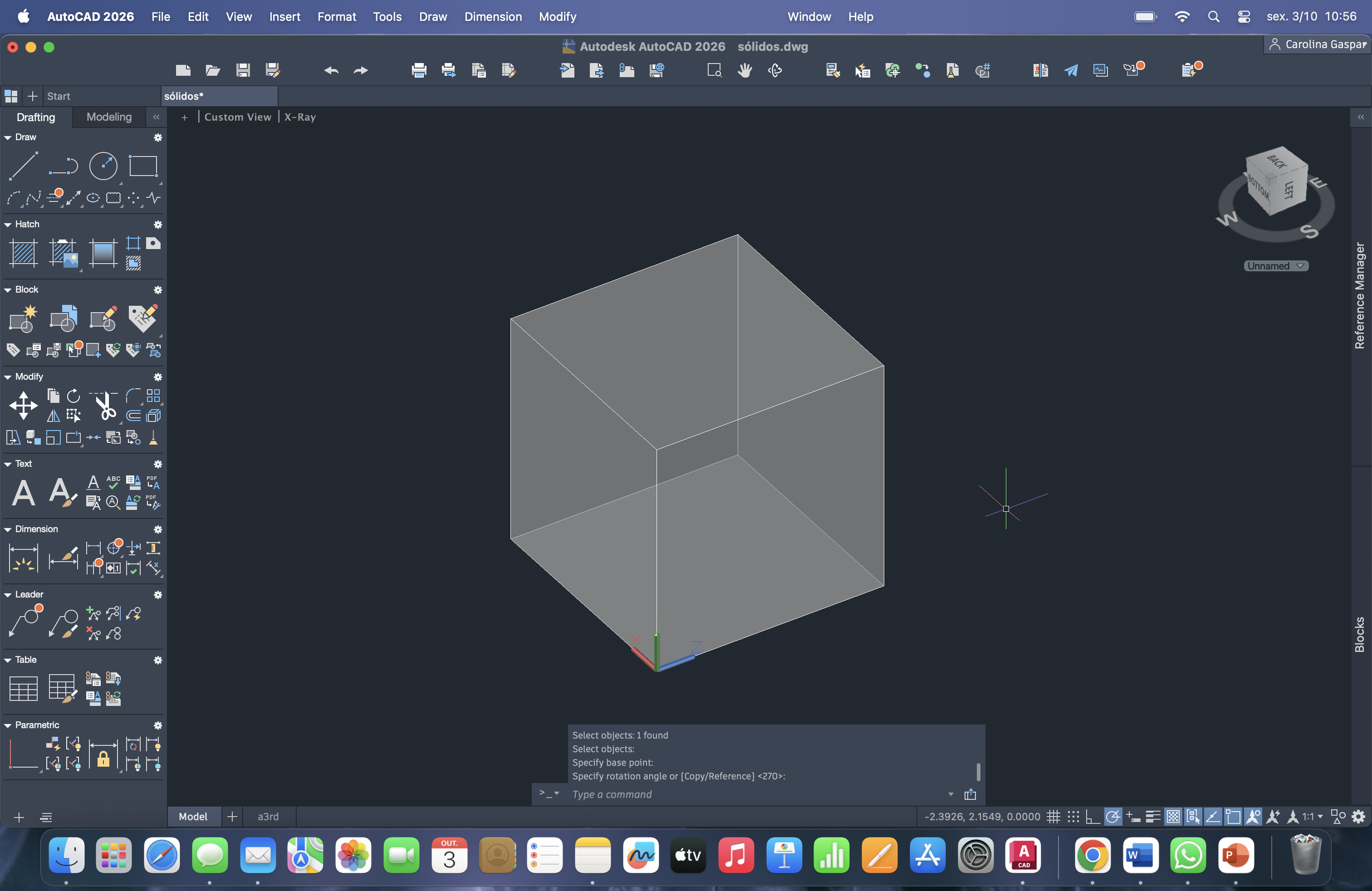Image resolution: width=1372 pixels, height=891 pixels.
Task: Click the Undo arrow in toolbar
Action: 331,70
